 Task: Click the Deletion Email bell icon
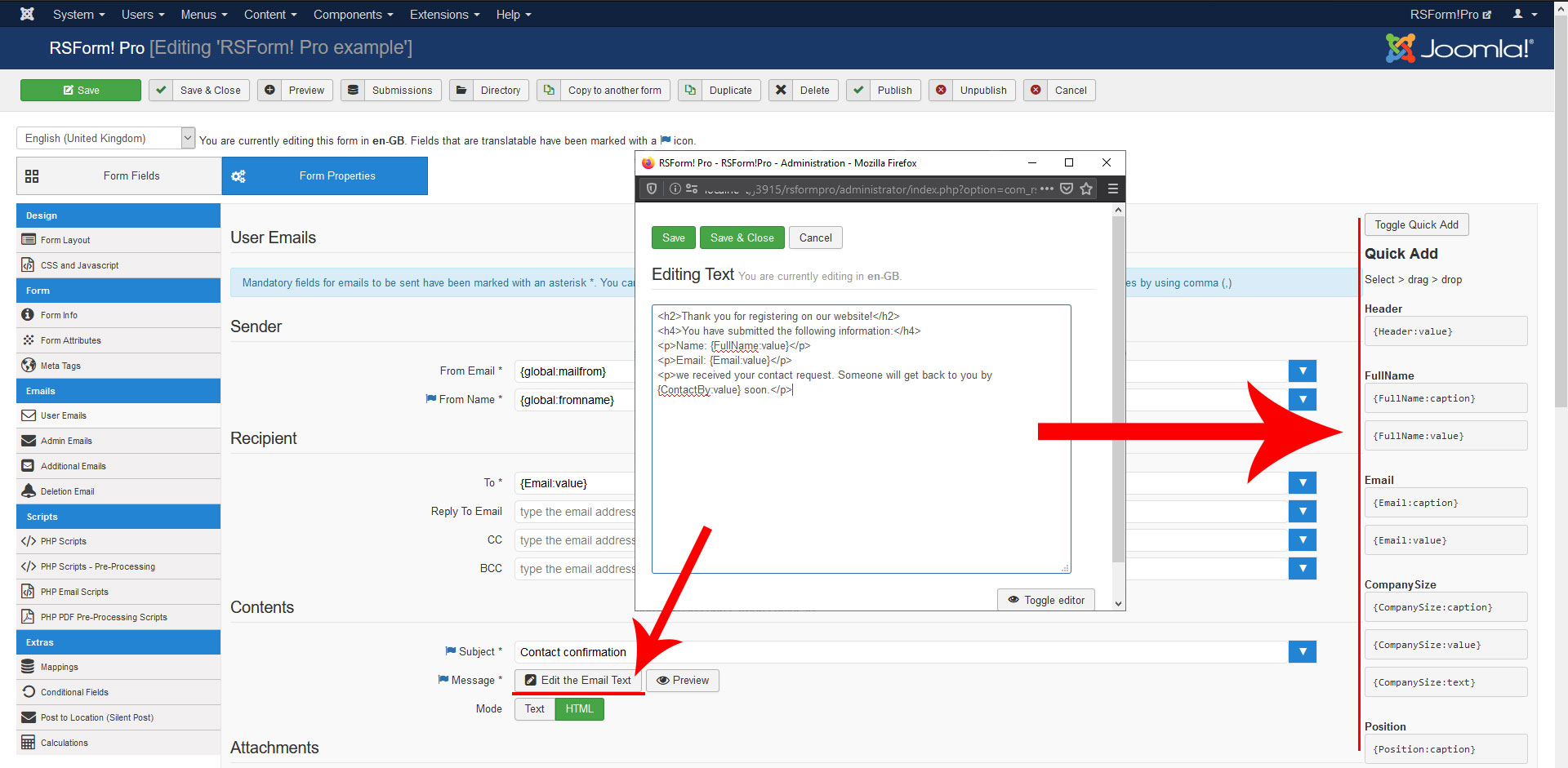click(x=29, y=491)
